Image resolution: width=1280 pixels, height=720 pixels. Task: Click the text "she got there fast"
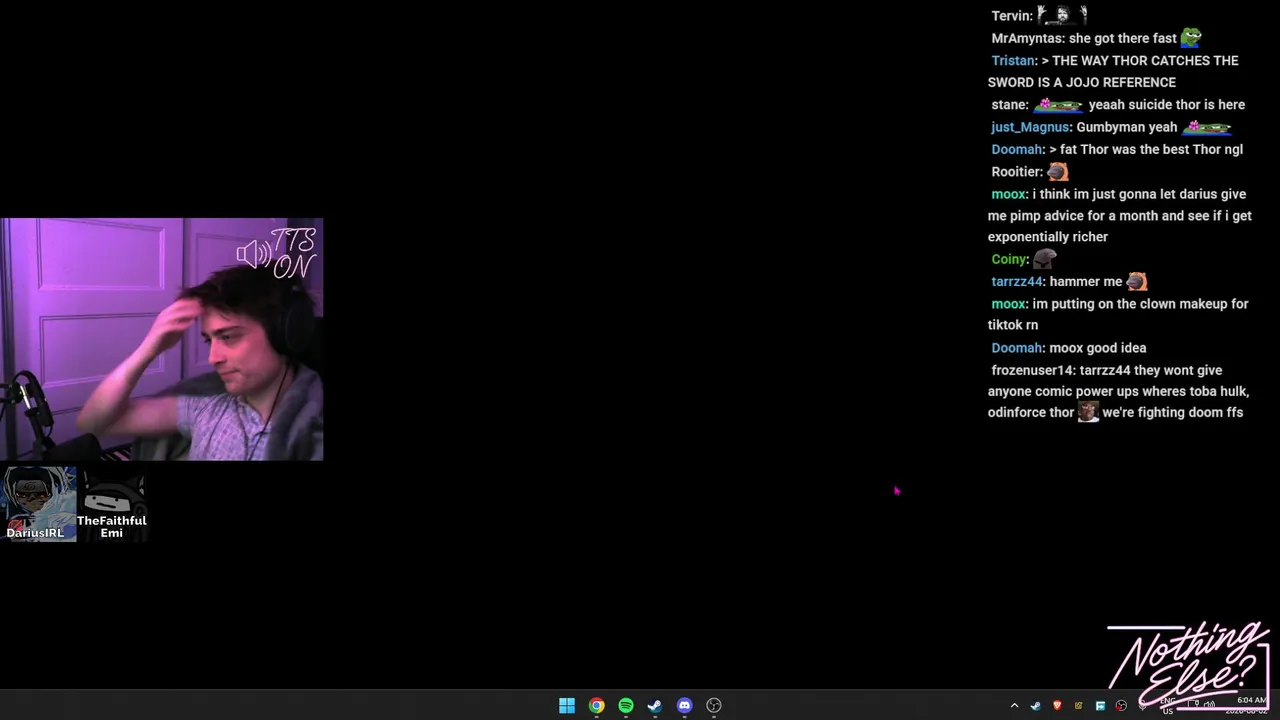click(1123, 38)
